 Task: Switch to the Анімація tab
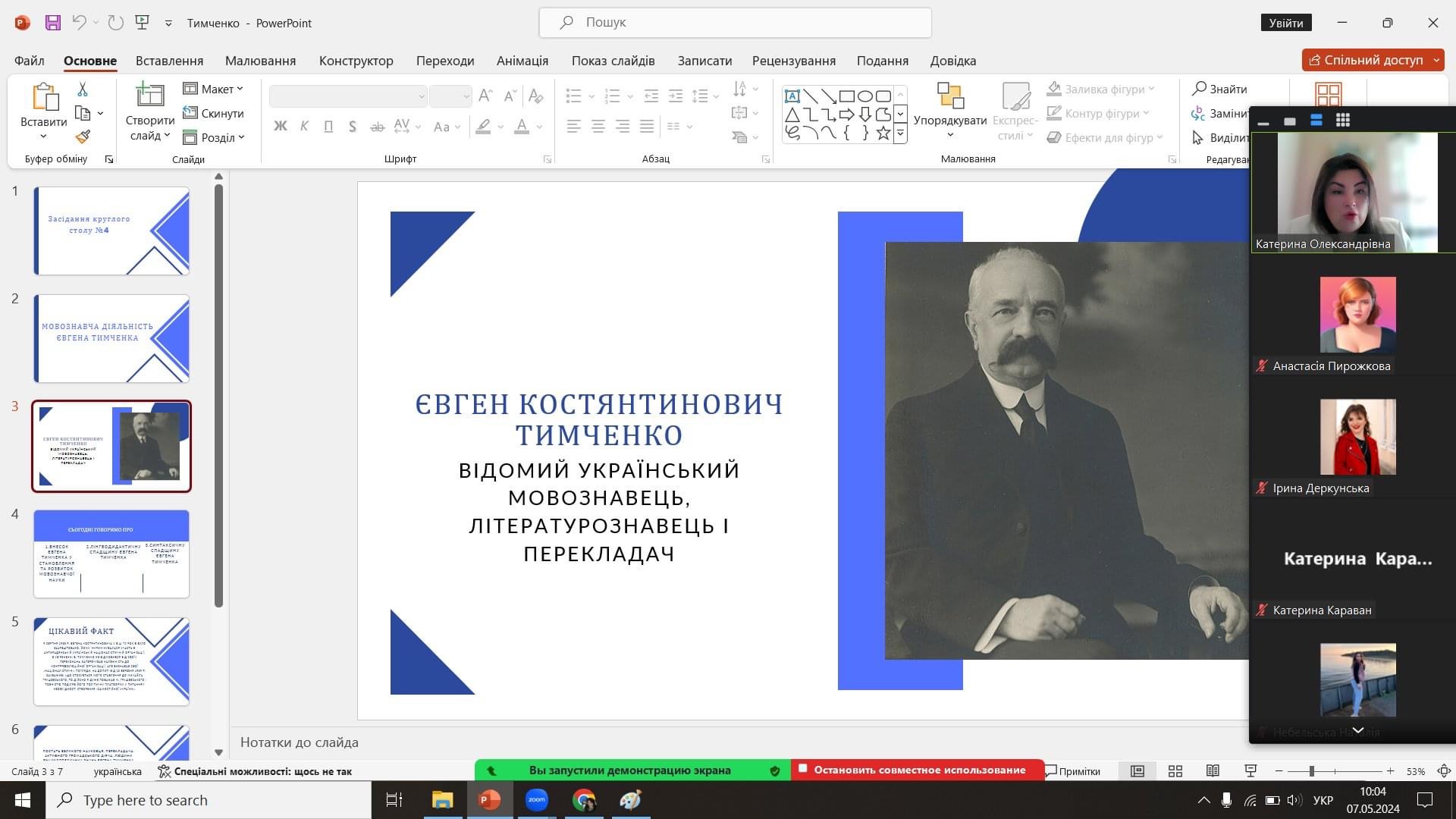click(522, 61)
